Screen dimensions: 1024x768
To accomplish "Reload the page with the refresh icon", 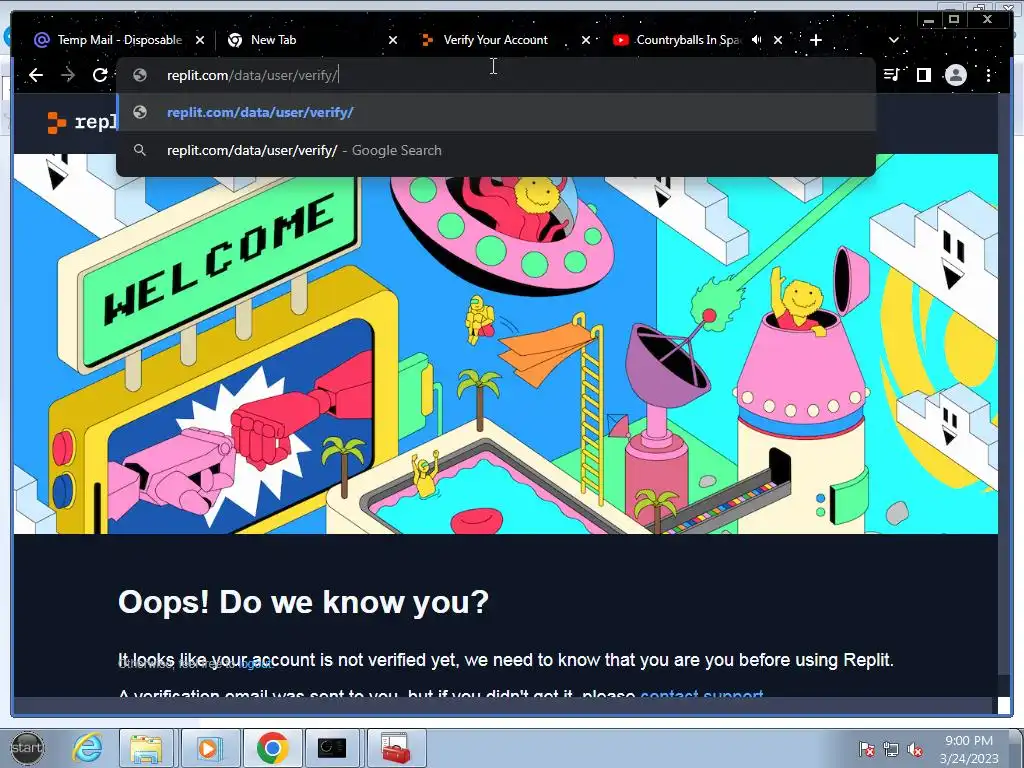I will coord(100,75).
